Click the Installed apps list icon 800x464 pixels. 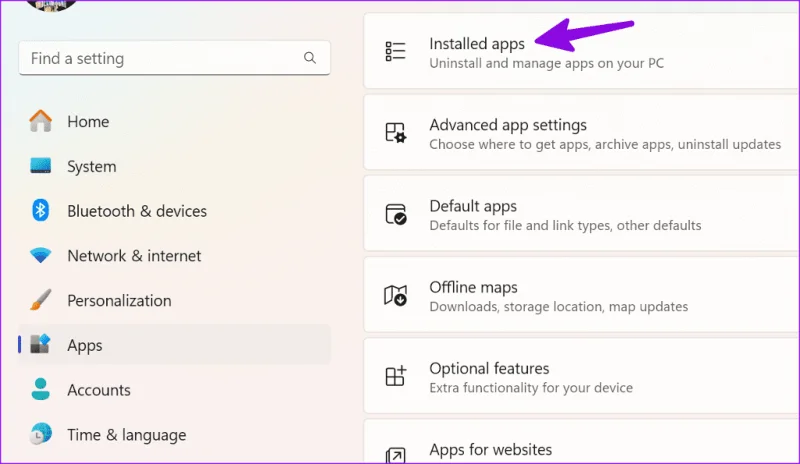pos(395,51)
